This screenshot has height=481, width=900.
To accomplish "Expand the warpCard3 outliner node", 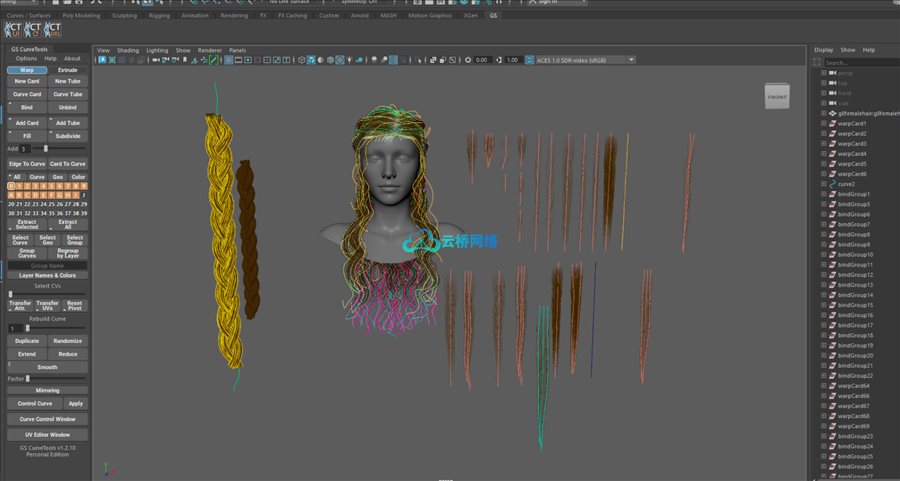I will click(x=822, y=144).
